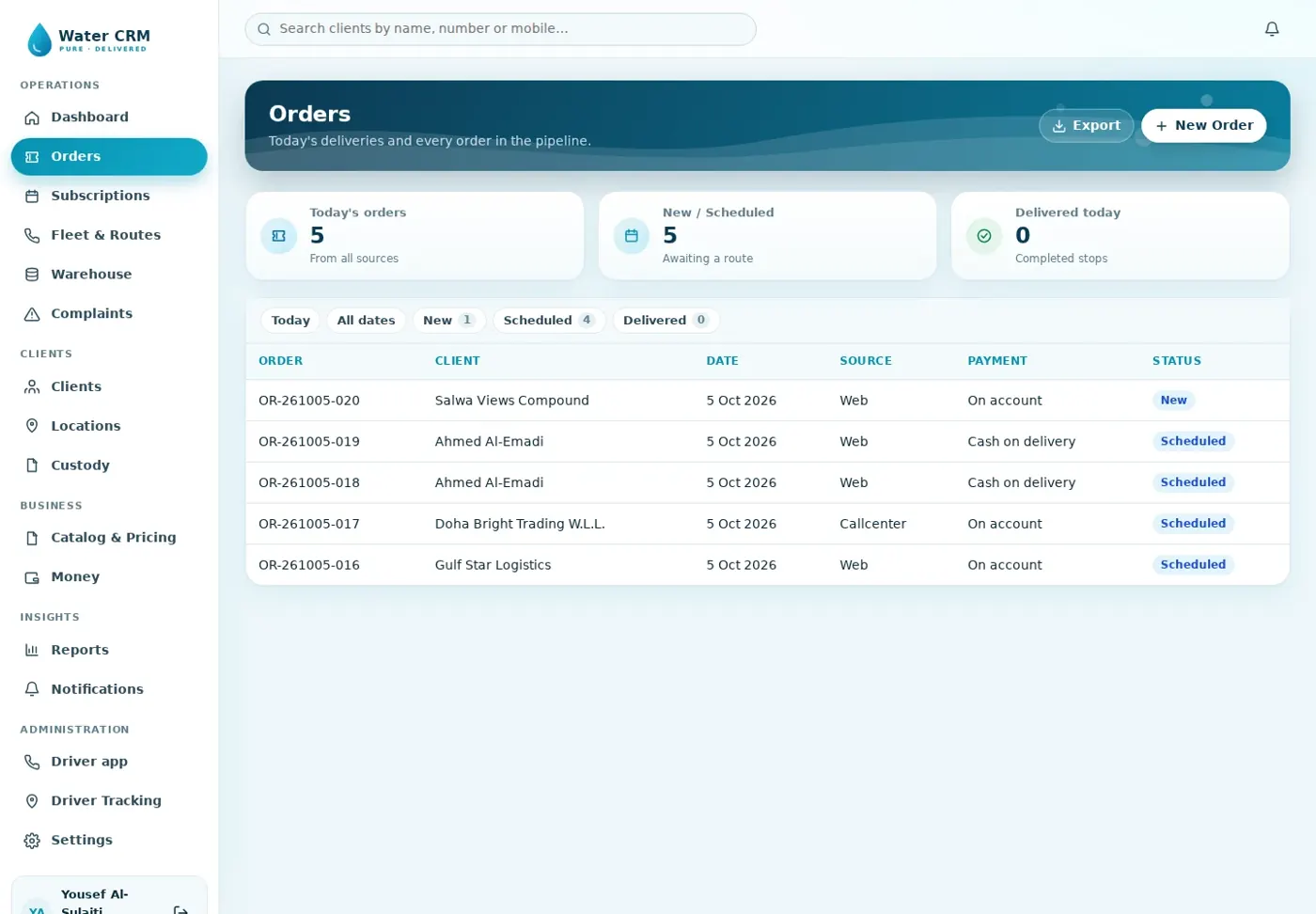1316x914 pixels.
Task: Filter orders by Scheduled status
Action: 549,321
